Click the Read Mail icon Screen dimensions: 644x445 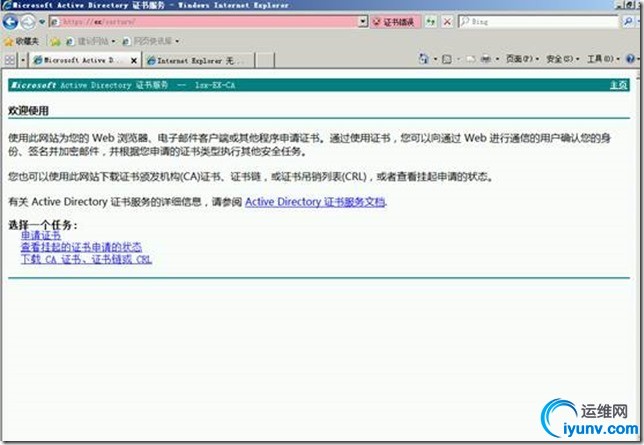471,59
